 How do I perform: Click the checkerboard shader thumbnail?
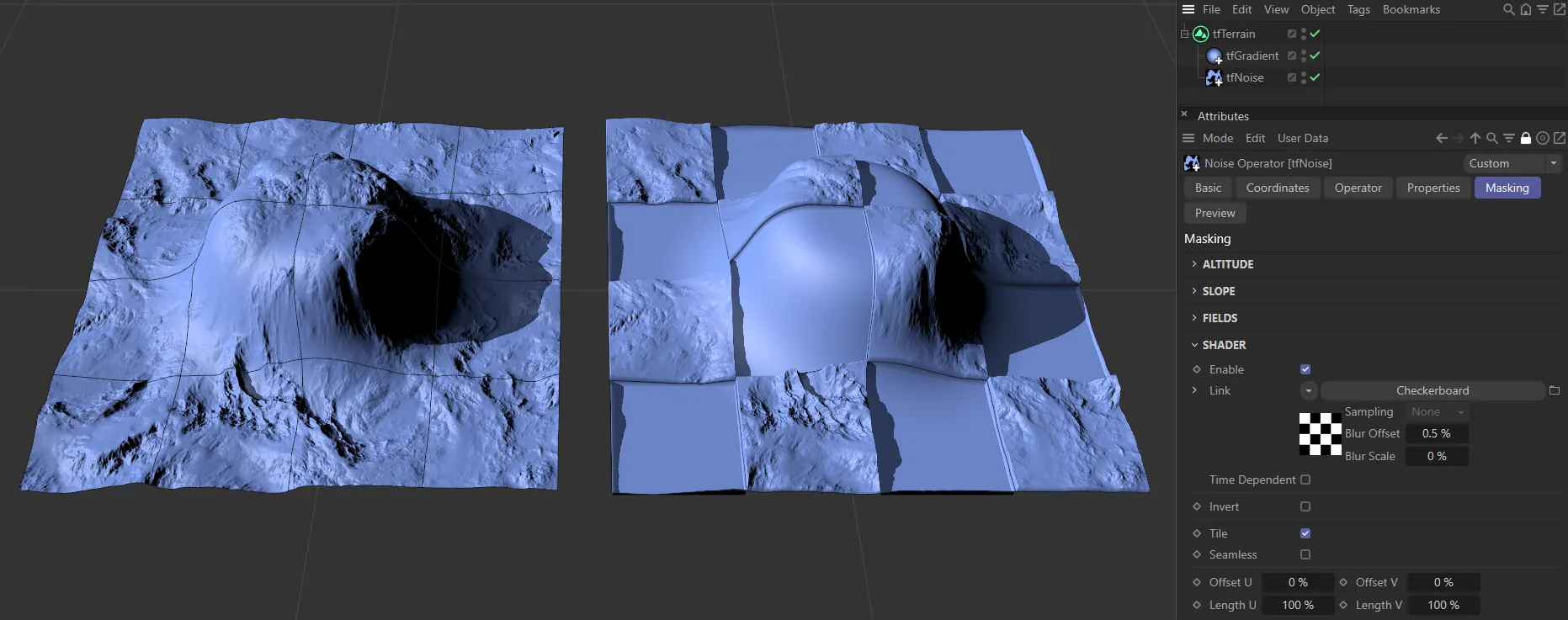(x=1321, y=434)
